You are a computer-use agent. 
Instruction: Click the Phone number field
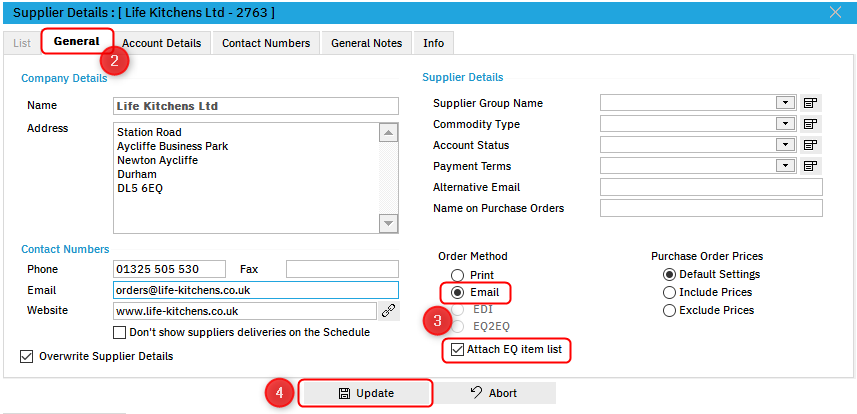(169, 269)
